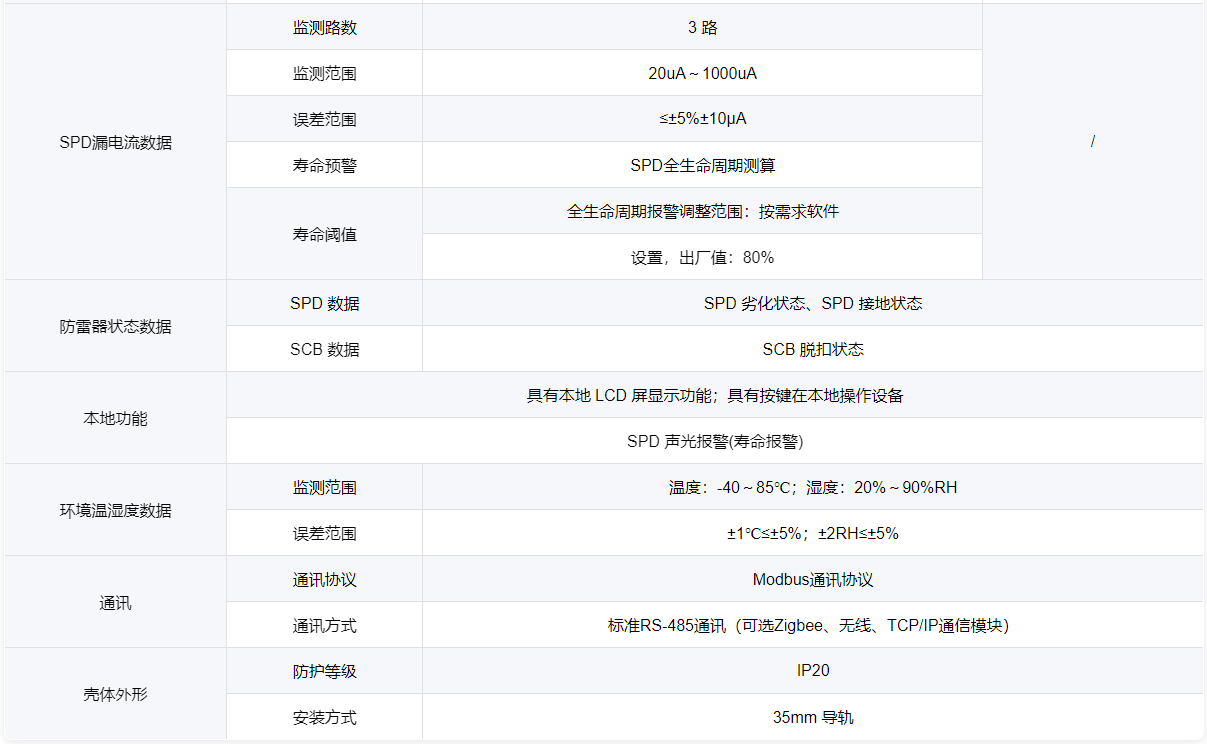Select the 20uA～1000uA range value
This screenshot has height=744, width=1207.
tap(702, 73)
